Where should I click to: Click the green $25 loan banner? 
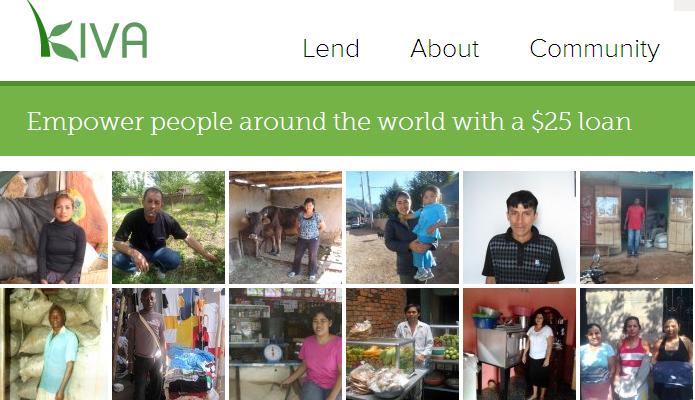pyautogui.click(x=348, y=121)
